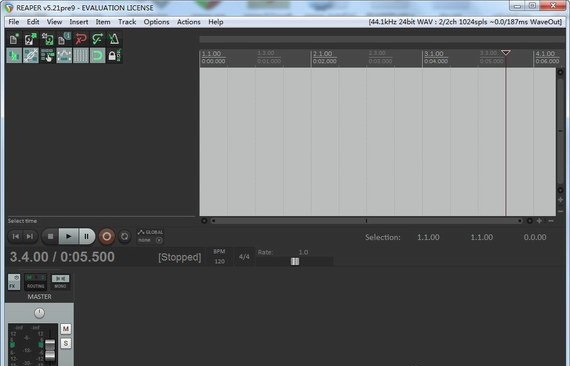Click the selection start value 1.1.00
570x366 pixels.
[x=428, y=237]
